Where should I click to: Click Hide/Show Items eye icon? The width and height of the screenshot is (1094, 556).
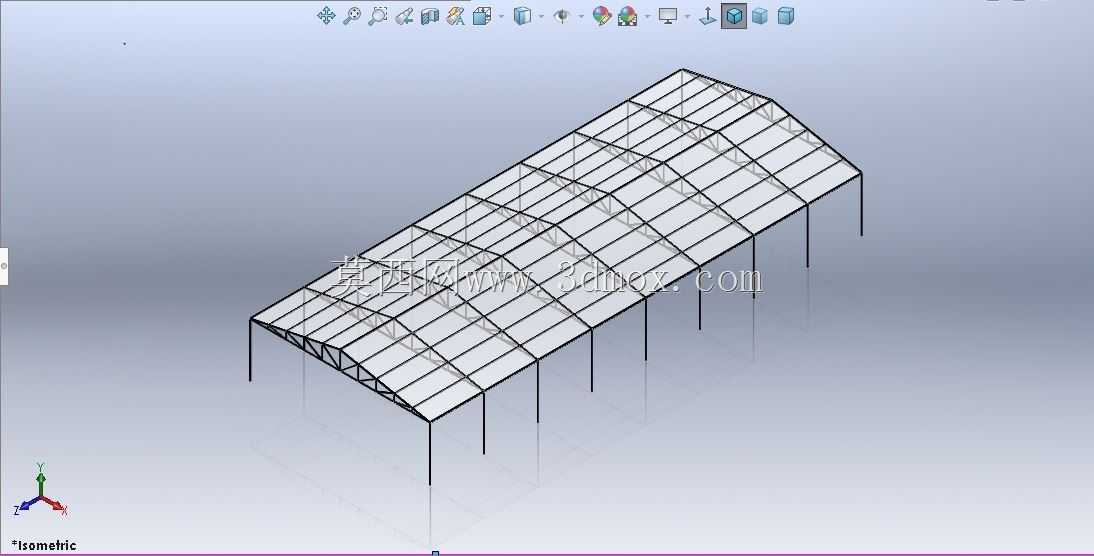click(562, 15)
